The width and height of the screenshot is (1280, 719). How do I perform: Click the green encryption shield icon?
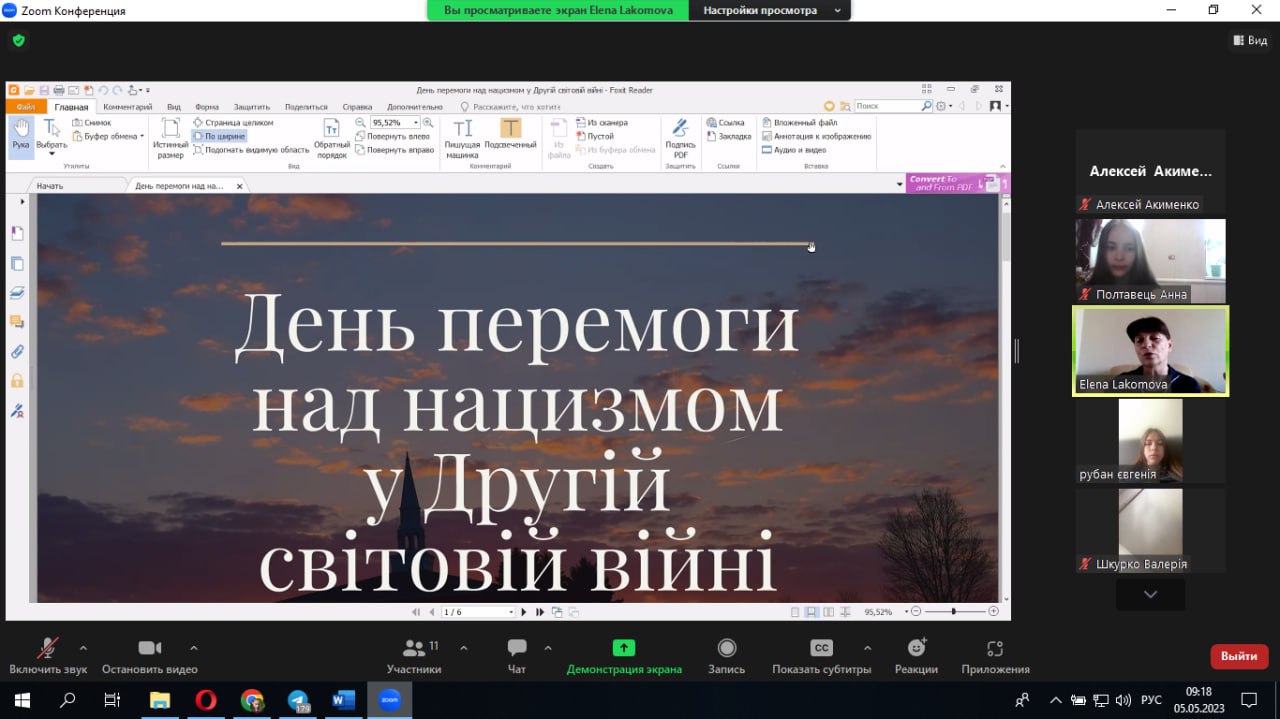click(18, 41)
